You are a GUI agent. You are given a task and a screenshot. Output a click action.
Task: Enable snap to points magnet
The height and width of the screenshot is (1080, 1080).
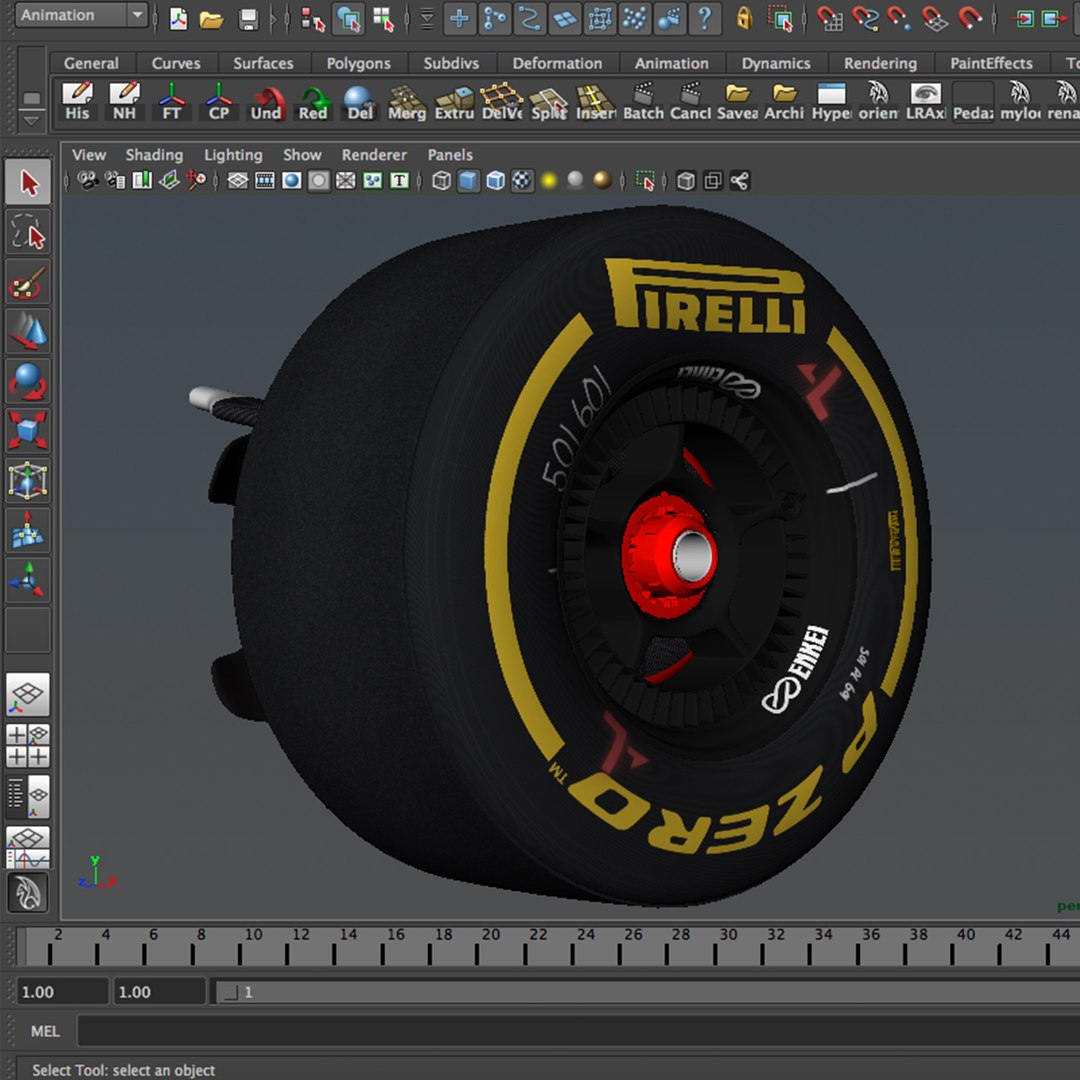click(900, 19)
